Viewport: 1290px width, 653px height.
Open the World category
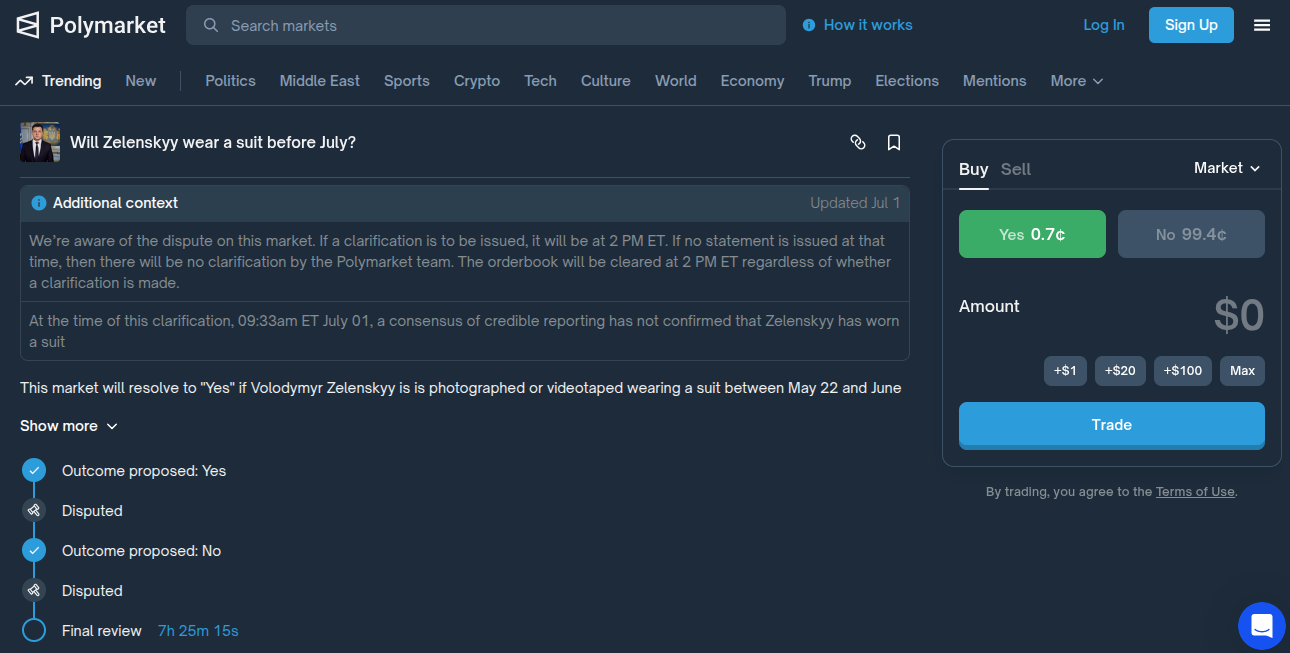[676, 81]
